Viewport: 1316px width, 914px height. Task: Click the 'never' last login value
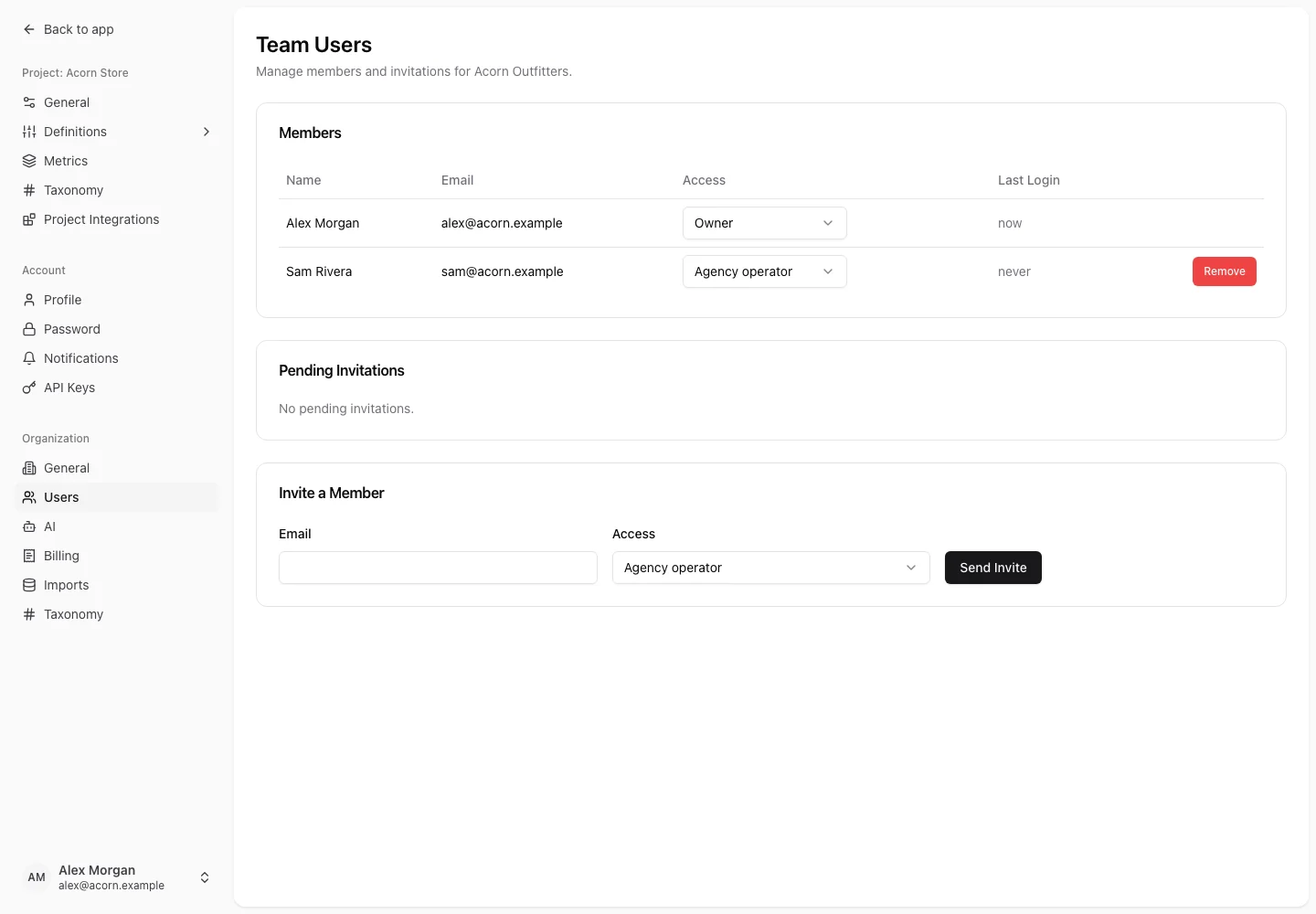[x=1014, y=271]
